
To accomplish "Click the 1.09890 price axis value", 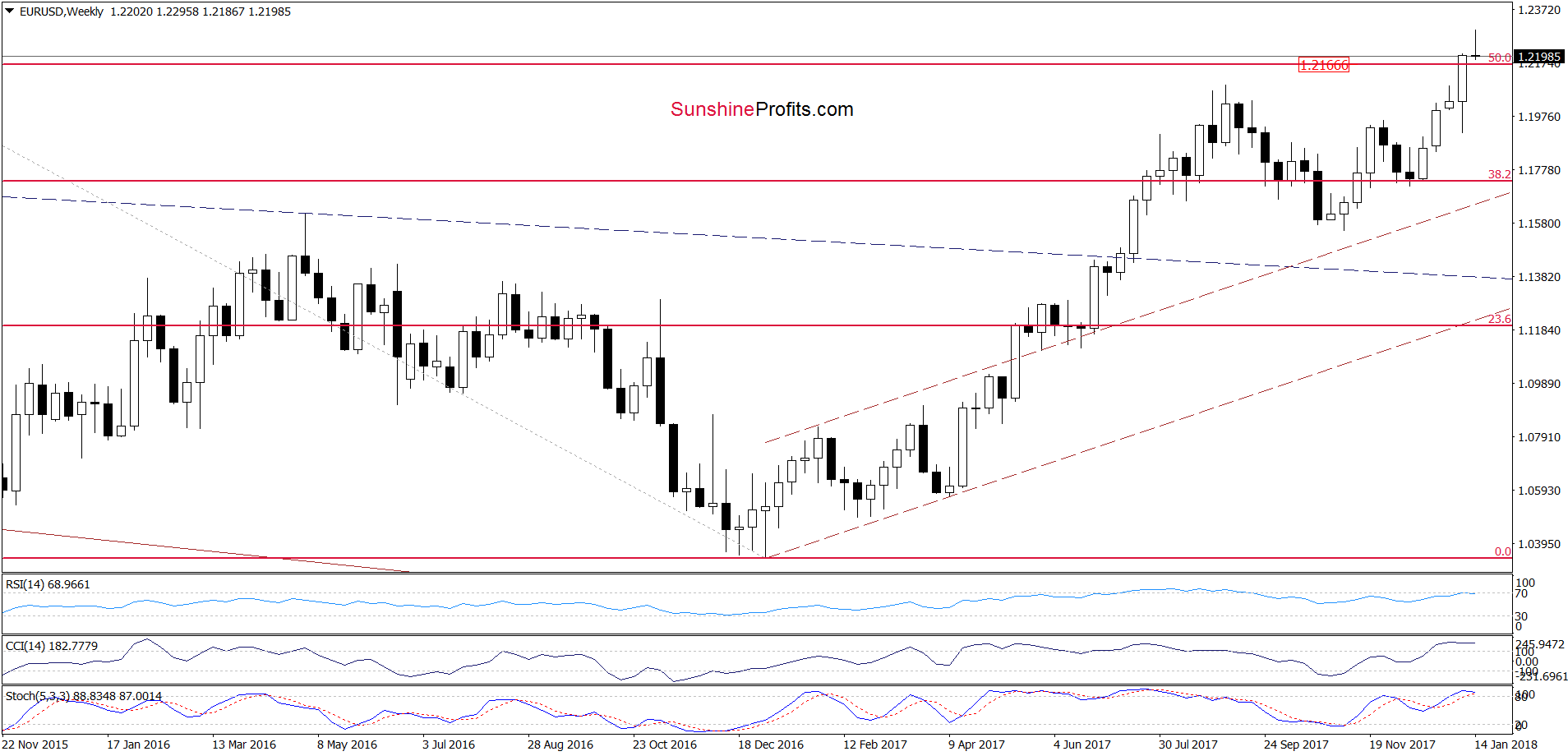I will [x=1538, y=384].
